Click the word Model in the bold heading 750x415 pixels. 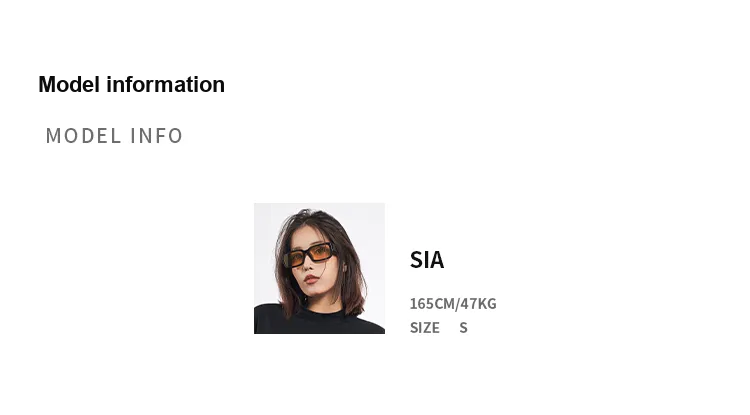coord(69,85)
